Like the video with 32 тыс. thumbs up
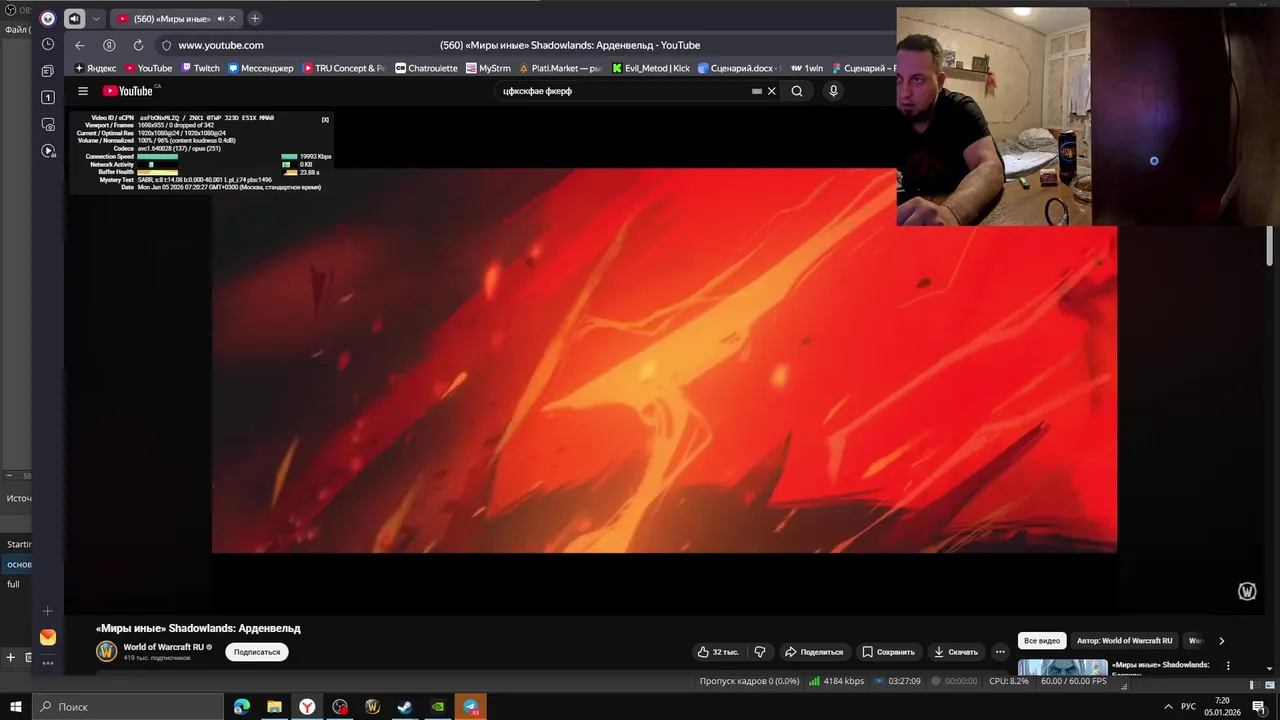Image resolution: width=1280 pixels, height=720 pixels. pyautogui.click(x=719, y=652)
